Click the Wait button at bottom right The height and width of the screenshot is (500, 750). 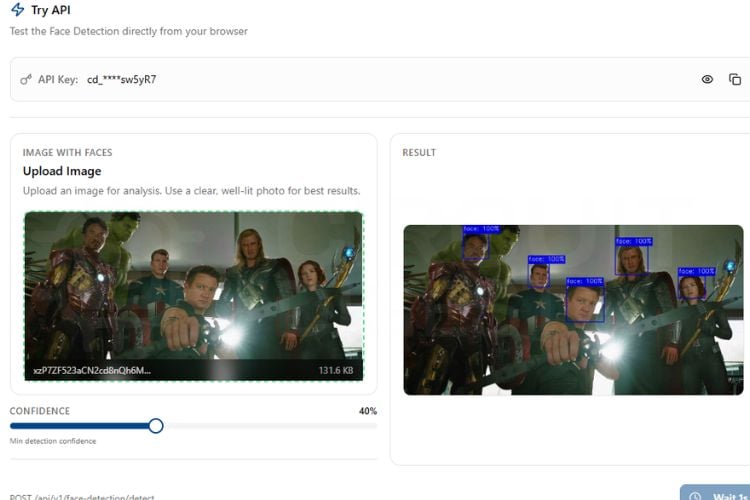coord(715,493)
